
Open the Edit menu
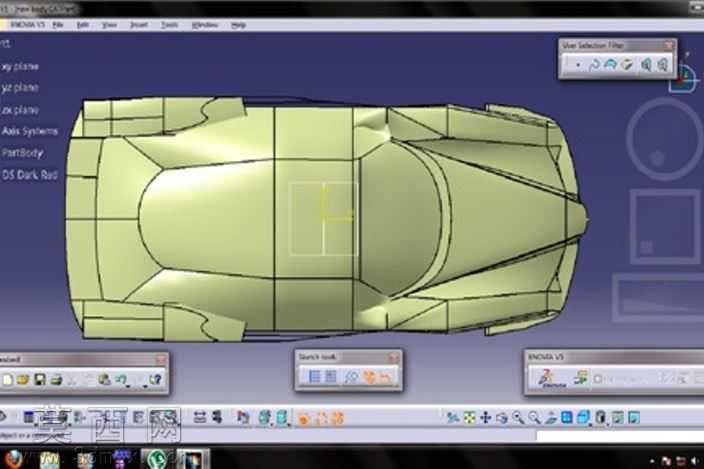(x=82, y=25)
